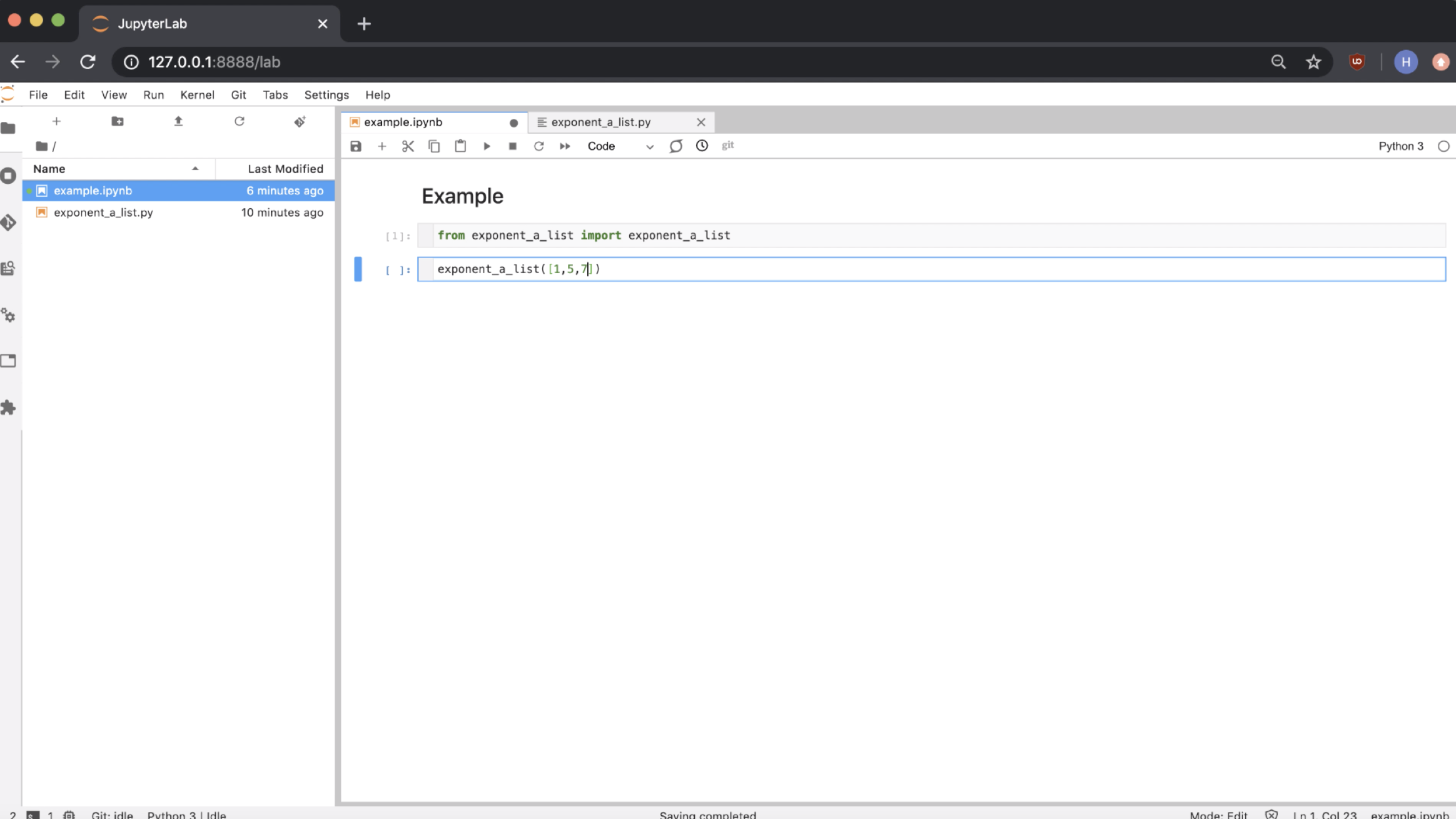Viewport: 1456px width, 819px height.
Task: Select exponent_a_list.py in file browser
Action: click(x=103, y=213)
